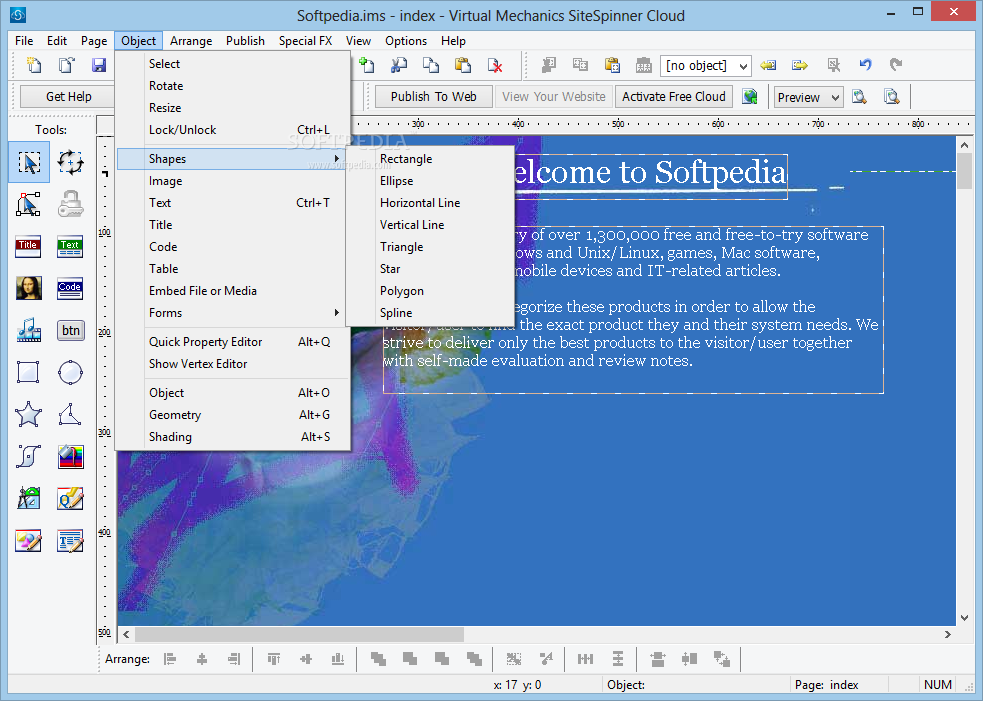Click the gray Redo arrow icon
Image resolution: width=983 pixels, height=701 pixels.
coord(896,65)
